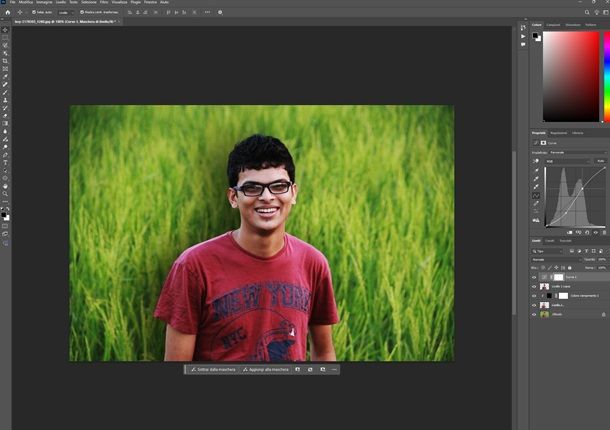Image resolution: width=610 pixels, height=430 pixels.
Task: Select the Crop tool
Action: (x=5, y=61)
